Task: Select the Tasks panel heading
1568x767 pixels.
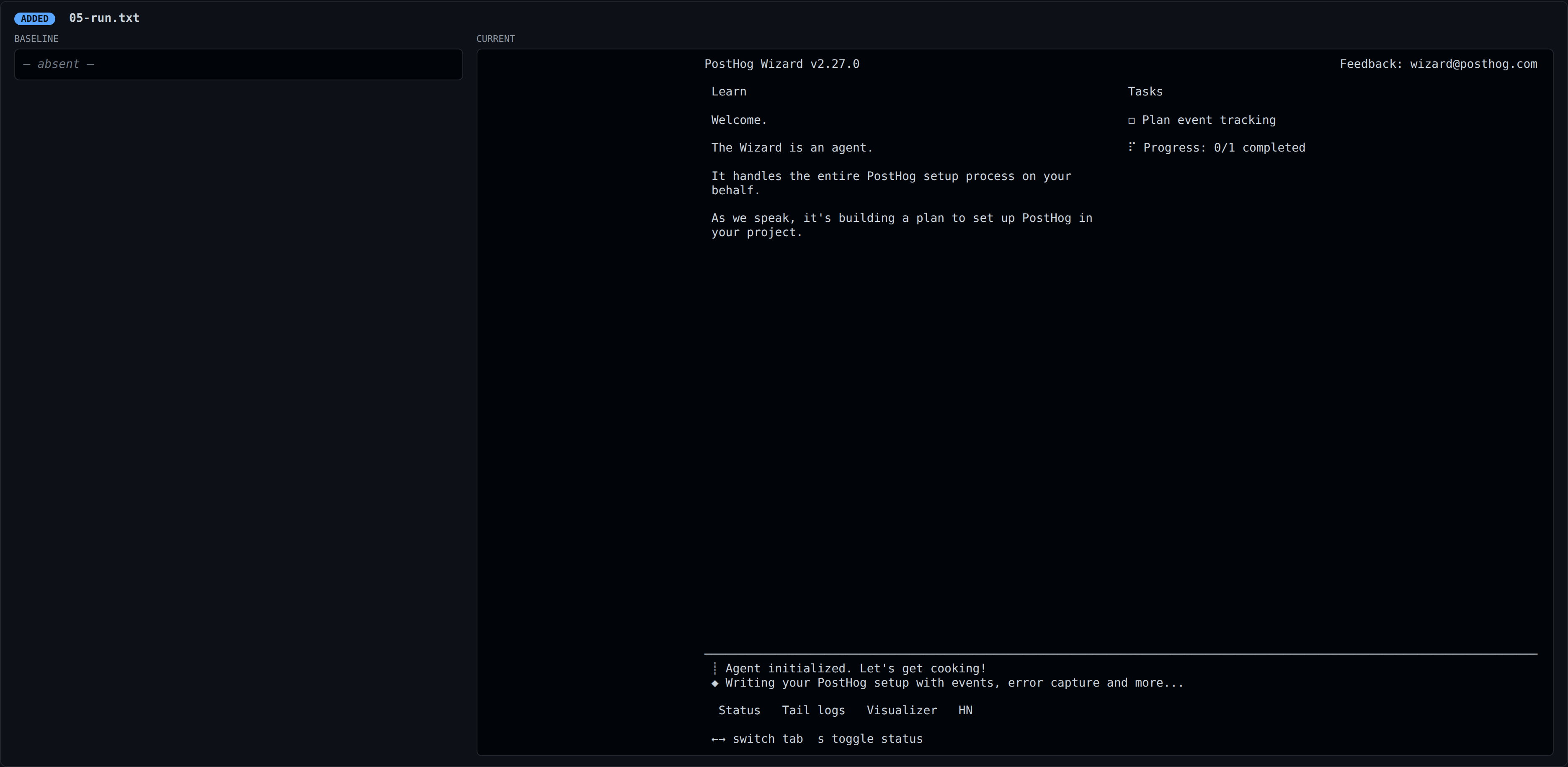Action: click(x=1145, y=91)
